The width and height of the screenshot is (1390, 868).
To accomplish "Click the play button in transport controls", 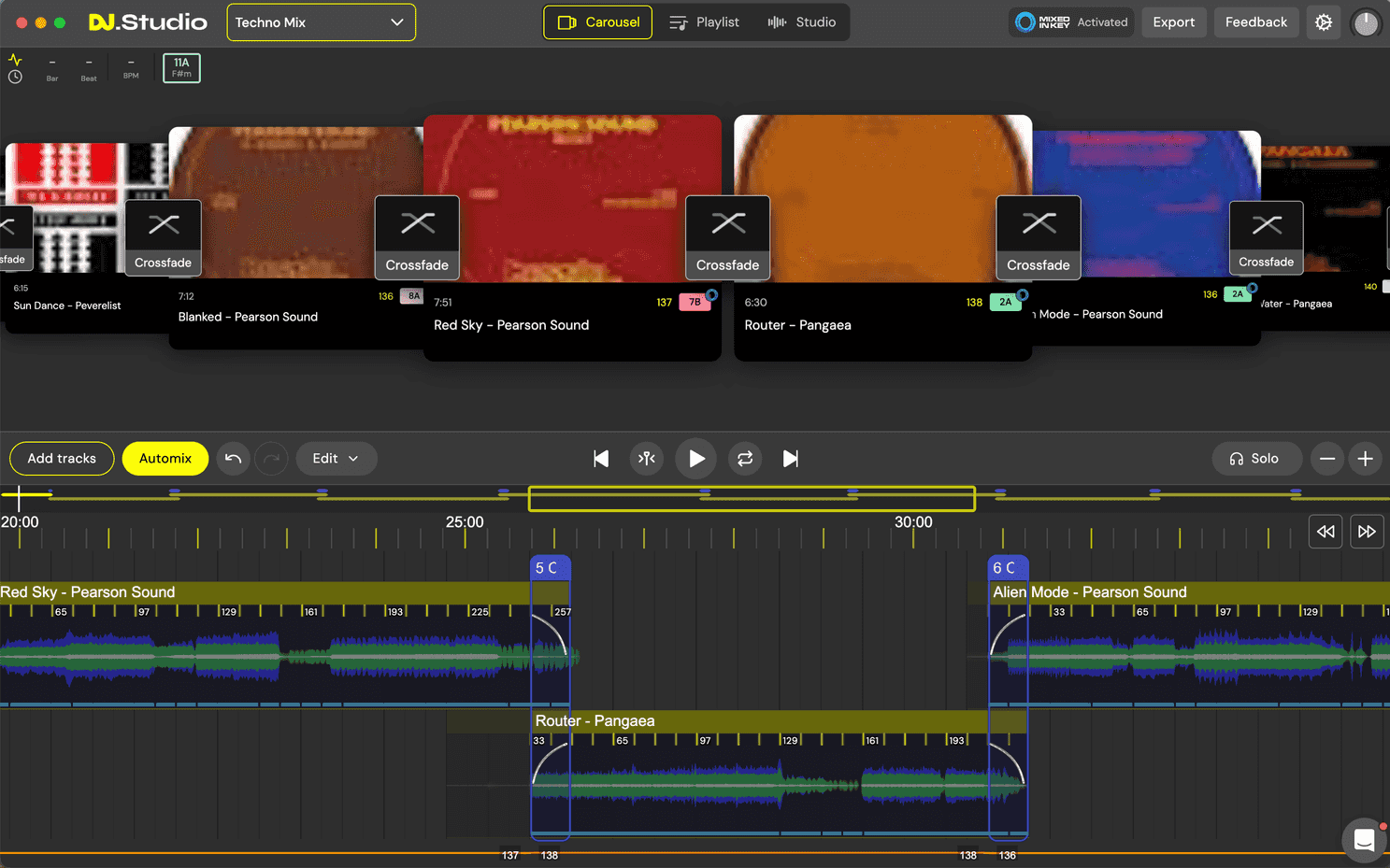I will click(696, 459).
